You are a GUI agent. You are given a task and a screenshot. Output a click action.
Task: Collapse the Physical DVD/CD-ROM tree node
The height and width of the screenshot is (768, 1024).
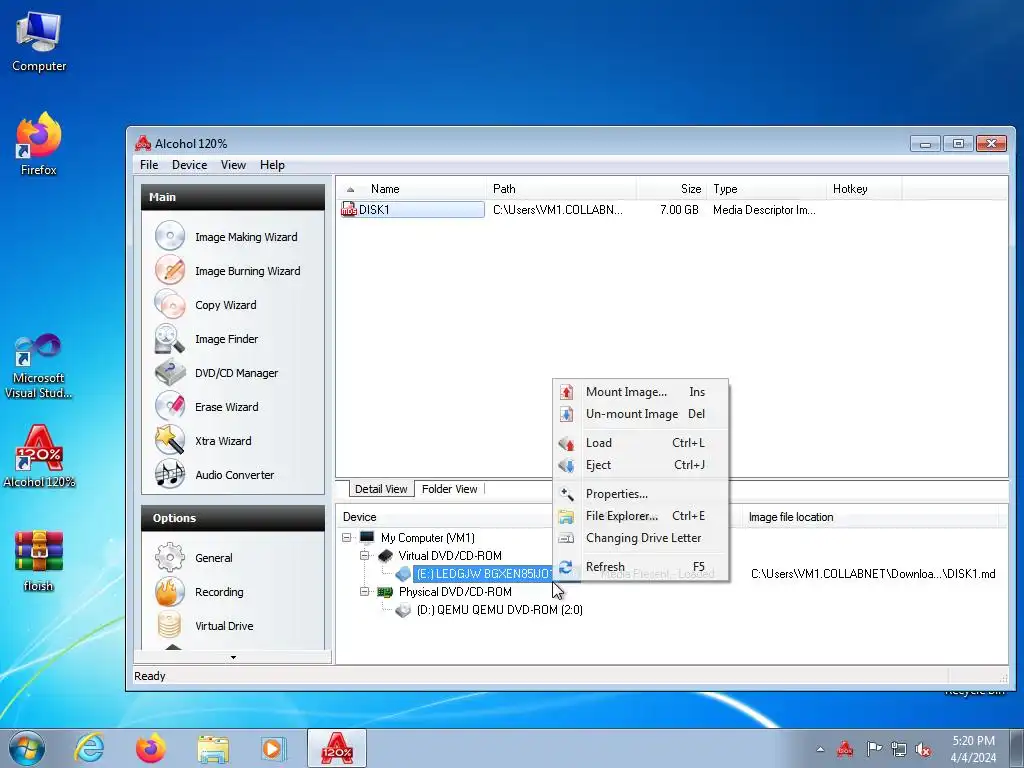[364, 592]
